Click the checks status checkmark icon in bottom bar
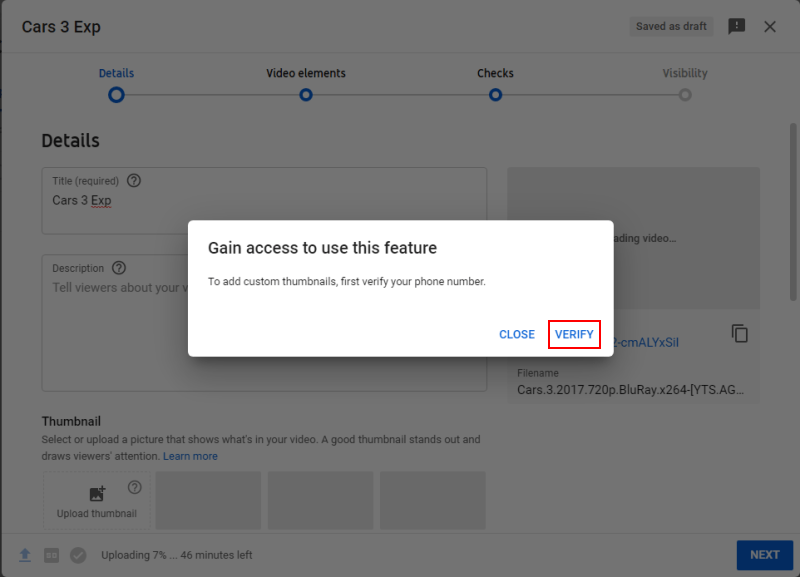The height and width of the screenshot is (577, 800). click(x=78, y=555)
